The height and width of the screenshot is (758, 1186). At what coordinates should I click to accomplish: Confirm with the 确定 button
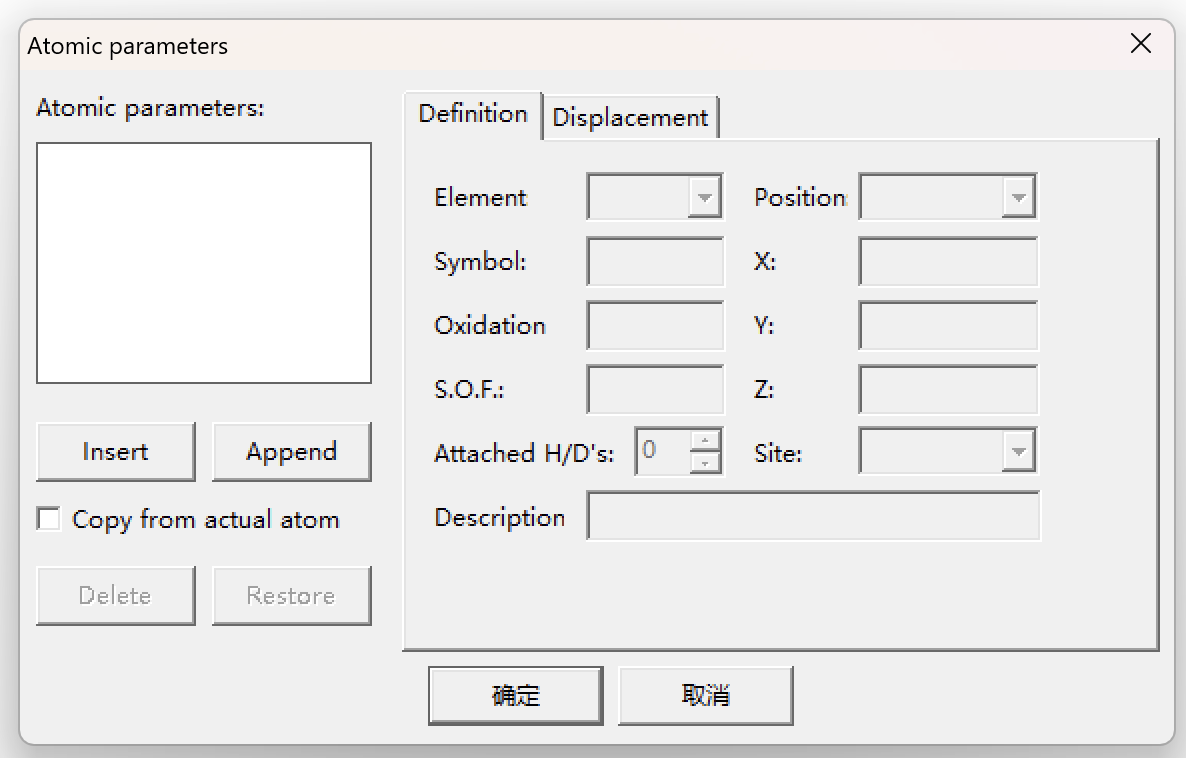tap(515, 696)
